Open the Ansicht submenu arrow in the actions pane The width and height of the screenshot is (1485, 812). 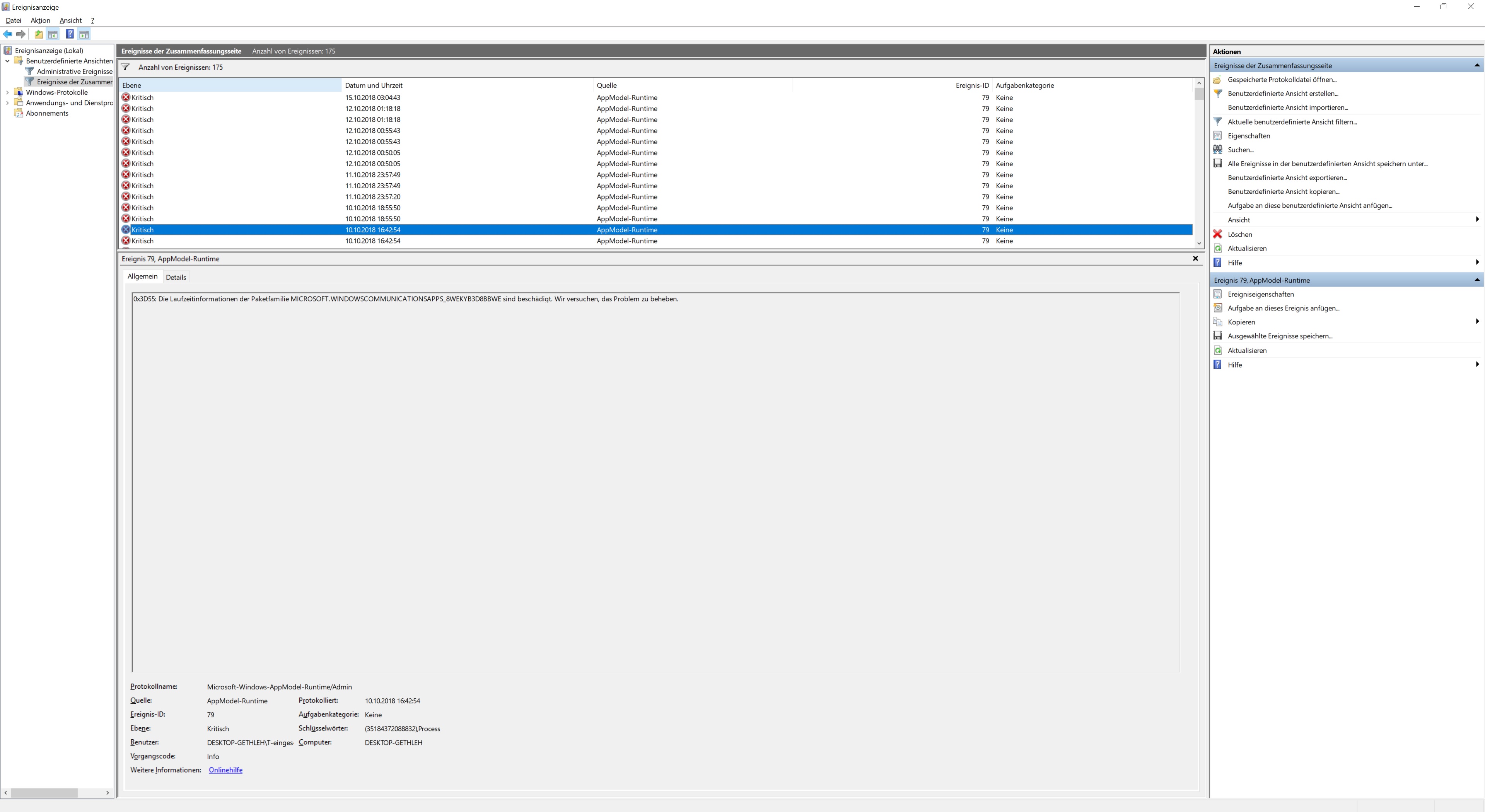pos(1477,219)
